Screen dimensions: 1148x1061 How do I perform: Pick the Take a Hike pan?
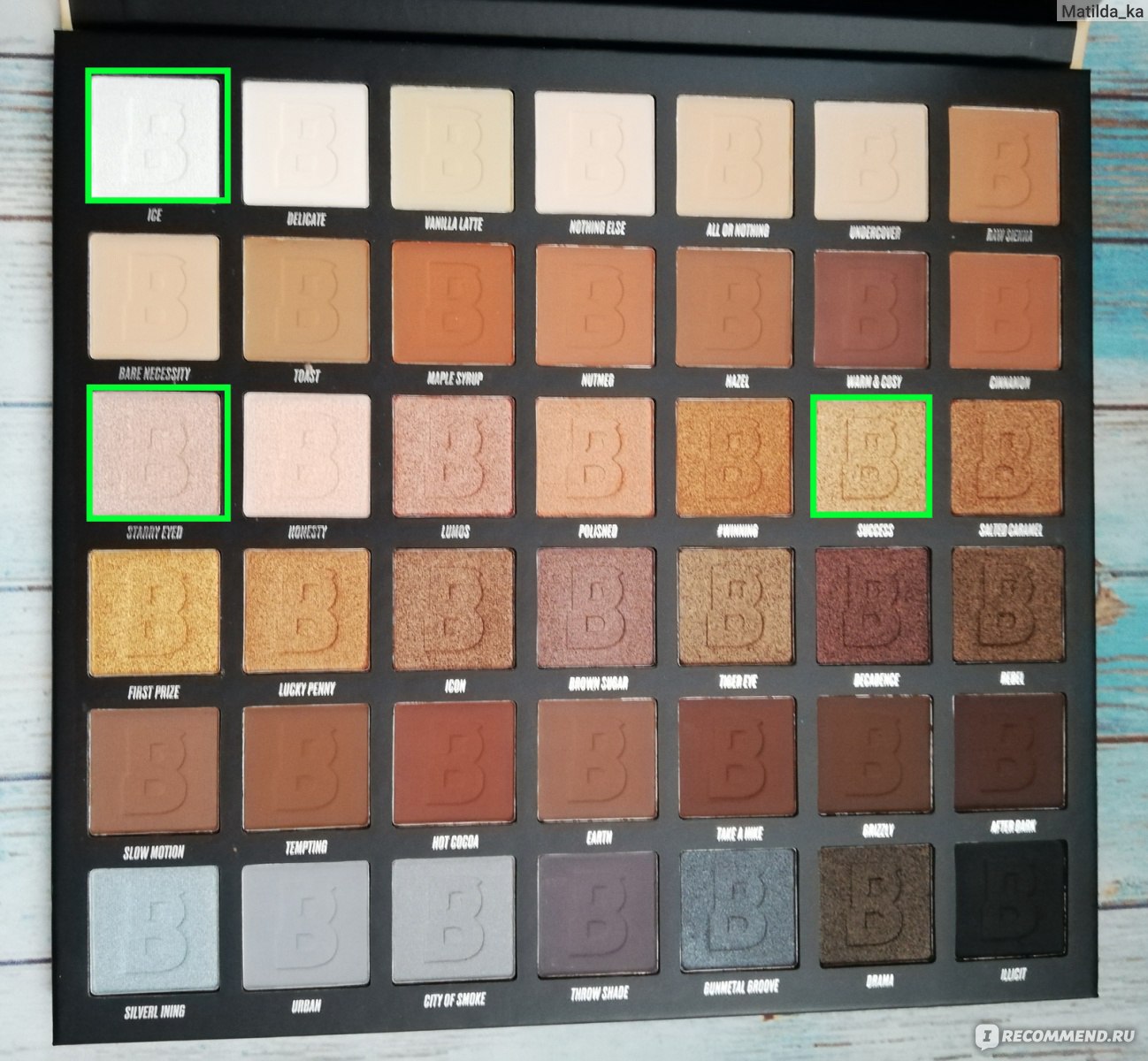coord(739,758)
